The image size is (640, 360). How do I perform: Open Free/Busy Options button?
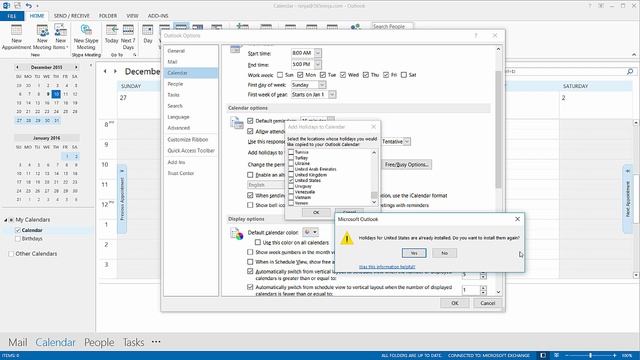tap(407, 164)
